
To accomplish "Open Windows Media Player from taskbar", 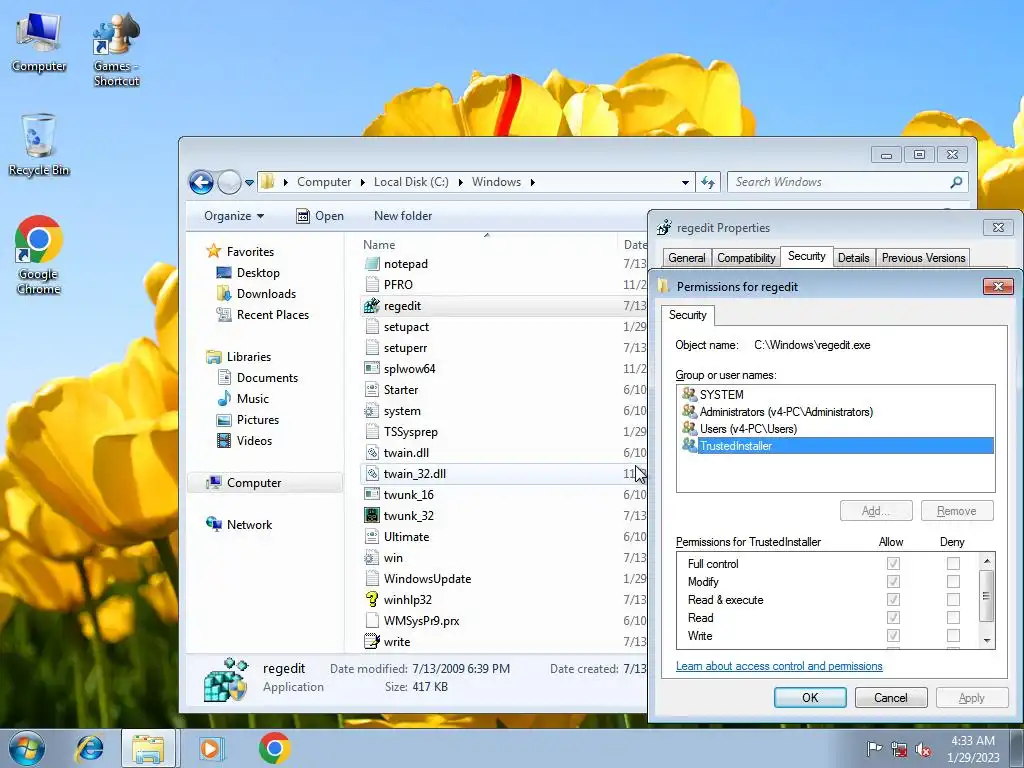I will (210, 748).
